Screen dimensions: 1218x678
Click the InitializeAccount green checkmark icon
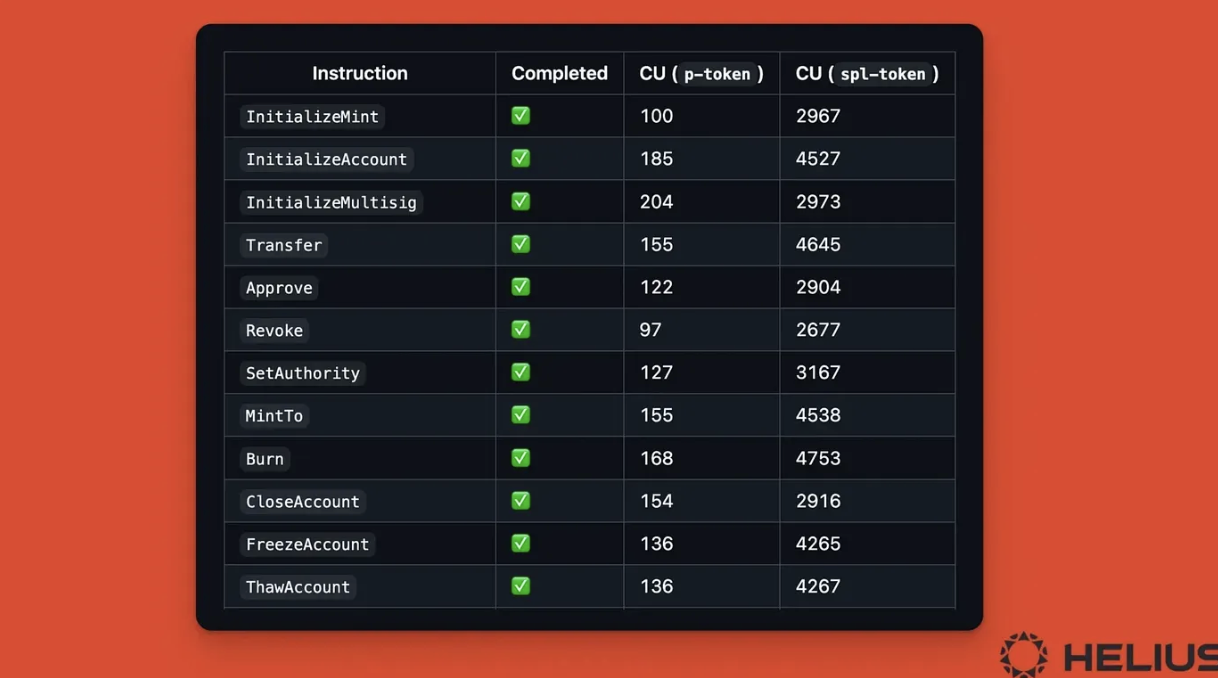click(x=521, y=159)
